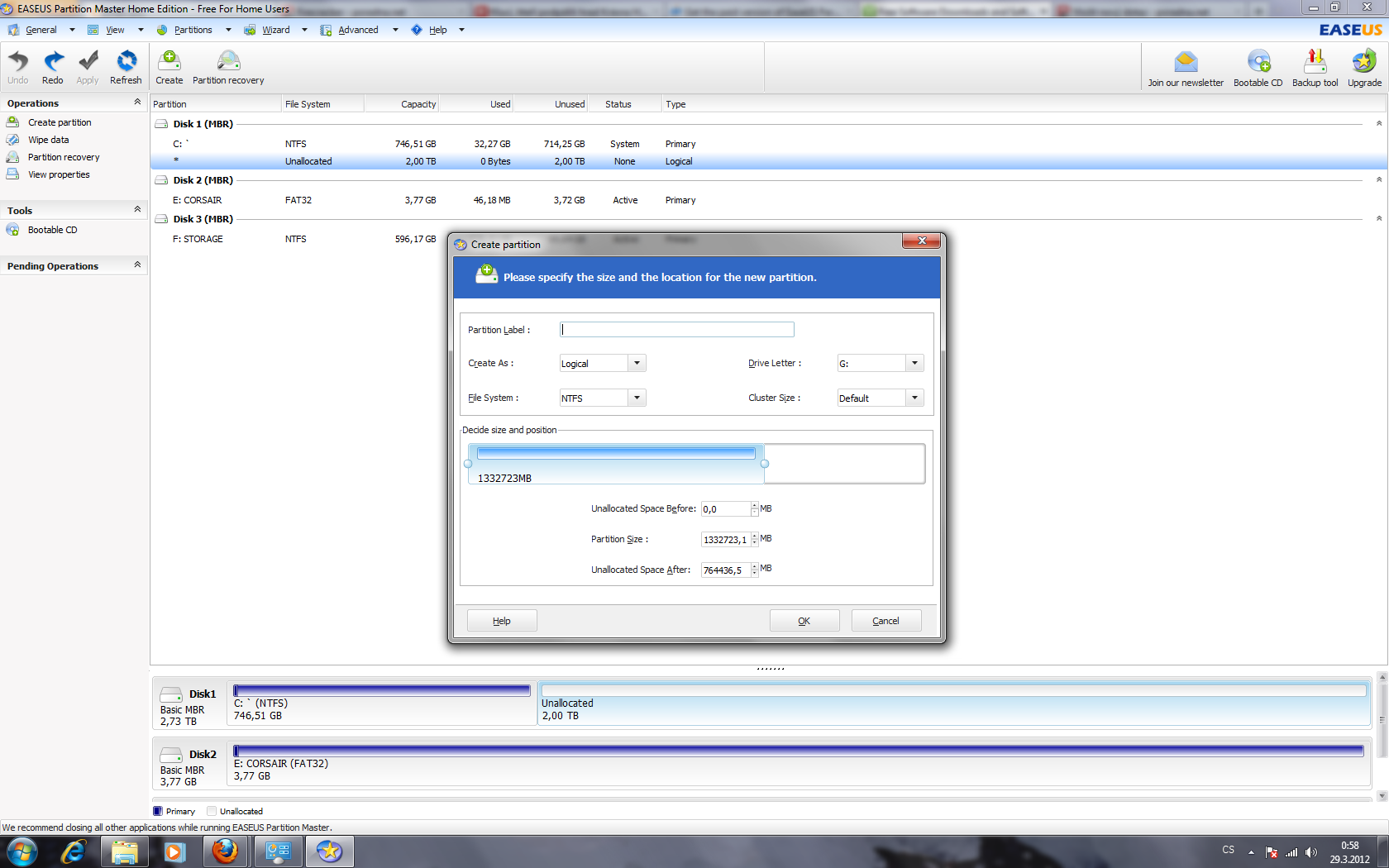Click the Unallocated Space After field
This screenshot has width=1389, height=868.
(x=726, y=570)
